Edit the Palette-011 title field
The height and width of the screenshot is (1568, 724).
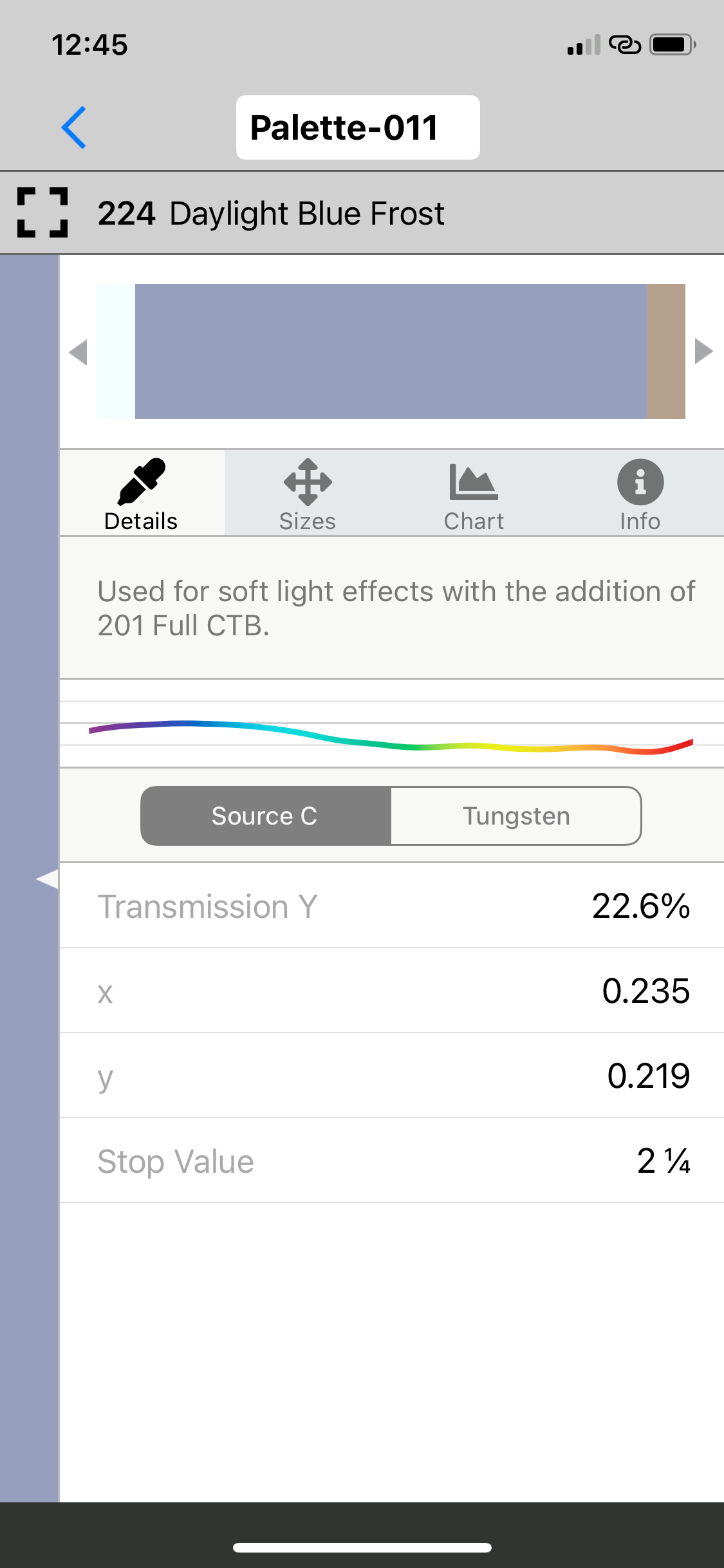click(x=357, y=127)
